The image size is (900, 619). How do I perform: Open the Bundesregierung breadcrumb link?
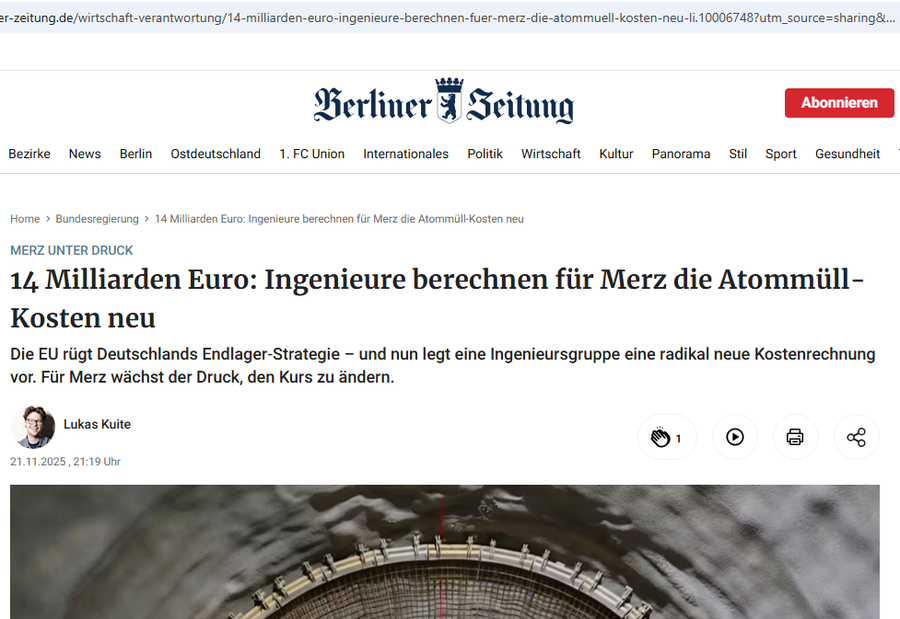97,218
